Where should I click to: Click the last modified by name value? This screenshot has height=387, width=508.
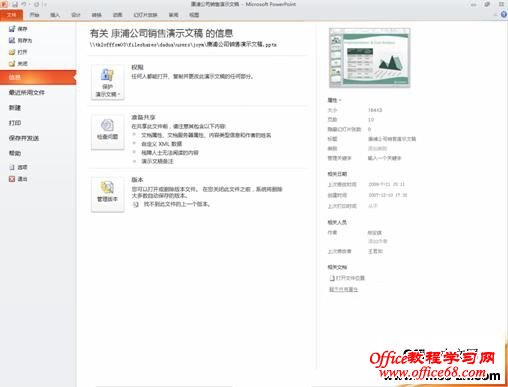click(x=375, y=251)
